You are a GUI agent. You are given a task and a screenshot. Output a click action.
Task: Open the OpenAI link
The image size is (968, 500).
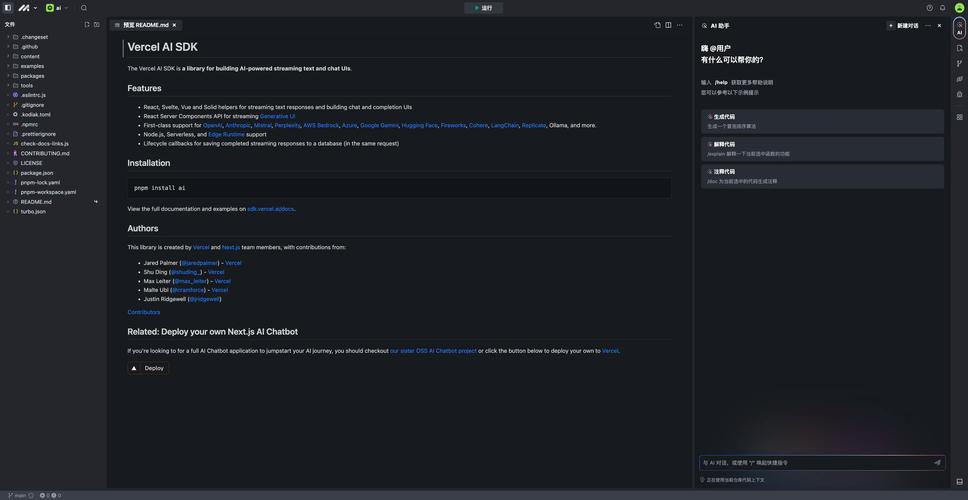[x=212, y=125]
